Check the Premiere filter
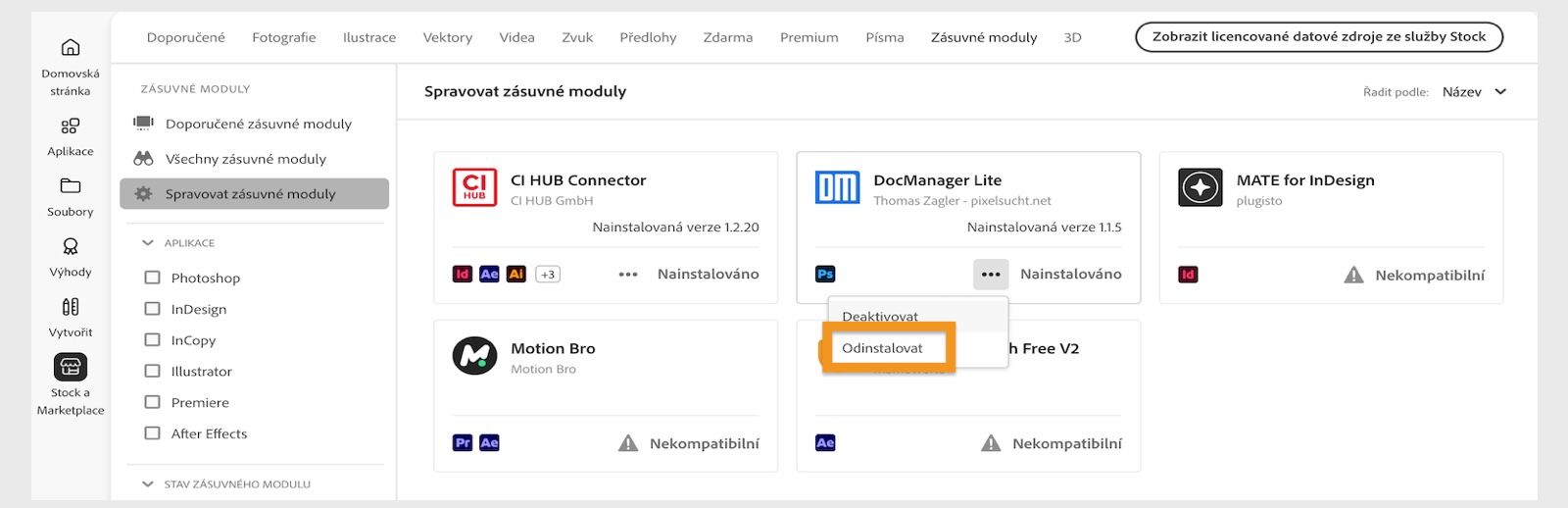Screen dimensions: 1568x508 coord(152,402)
